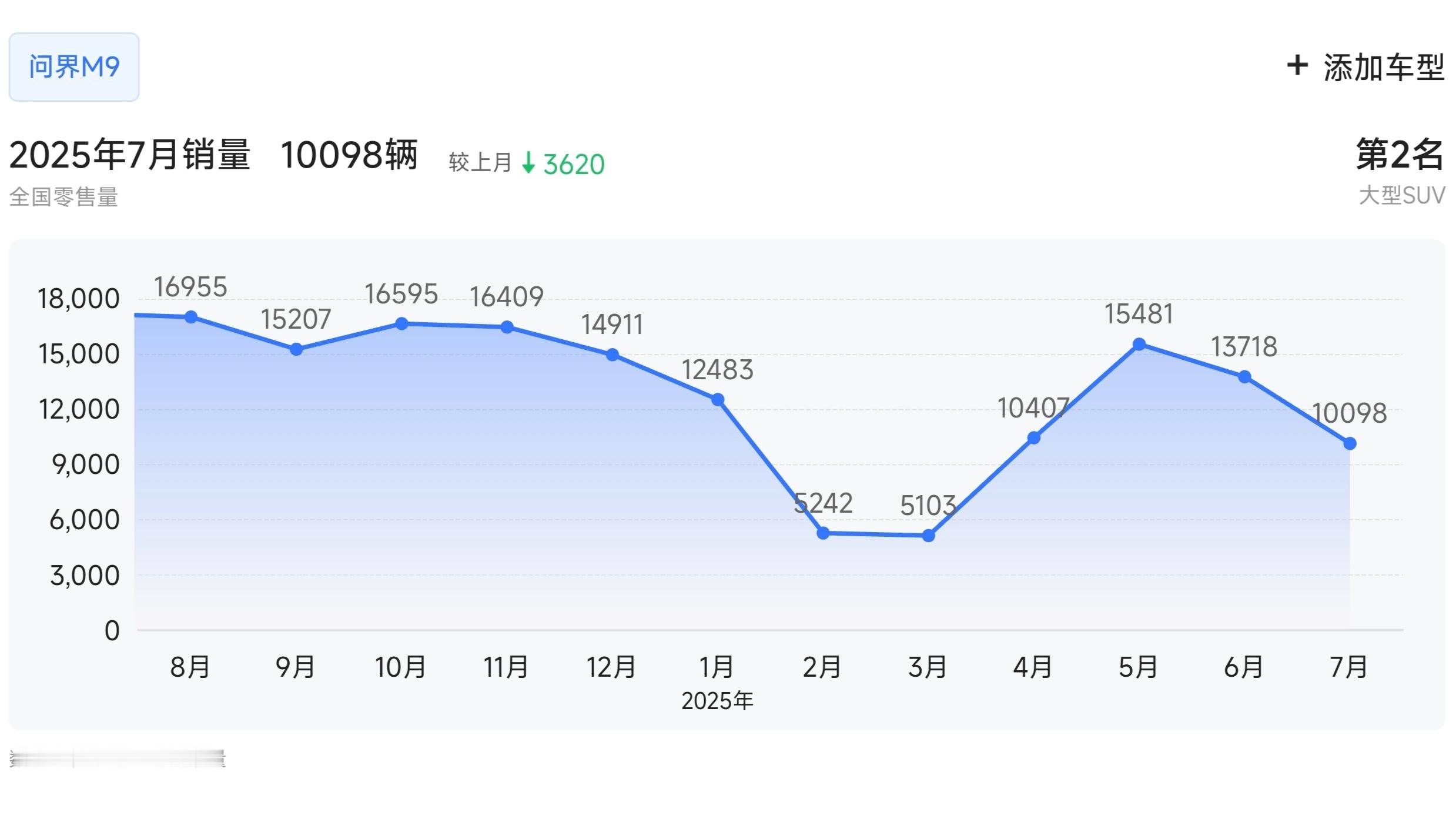The height and width of the screenshot is (819, 1456).
Task: Click the 第2名 ranking text
Action: click(1400, 155)
